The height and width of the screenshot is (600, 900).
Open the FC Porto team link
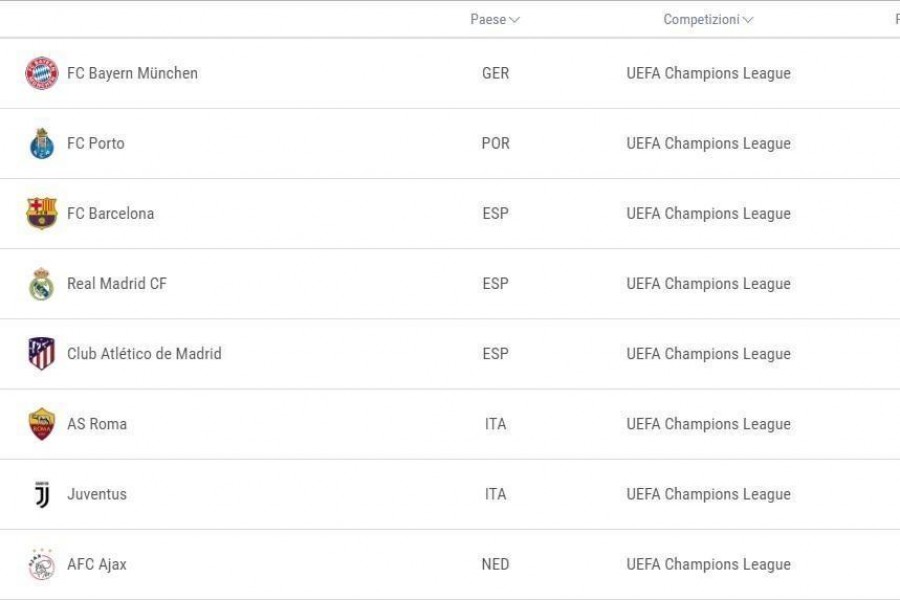coord(96,144)
